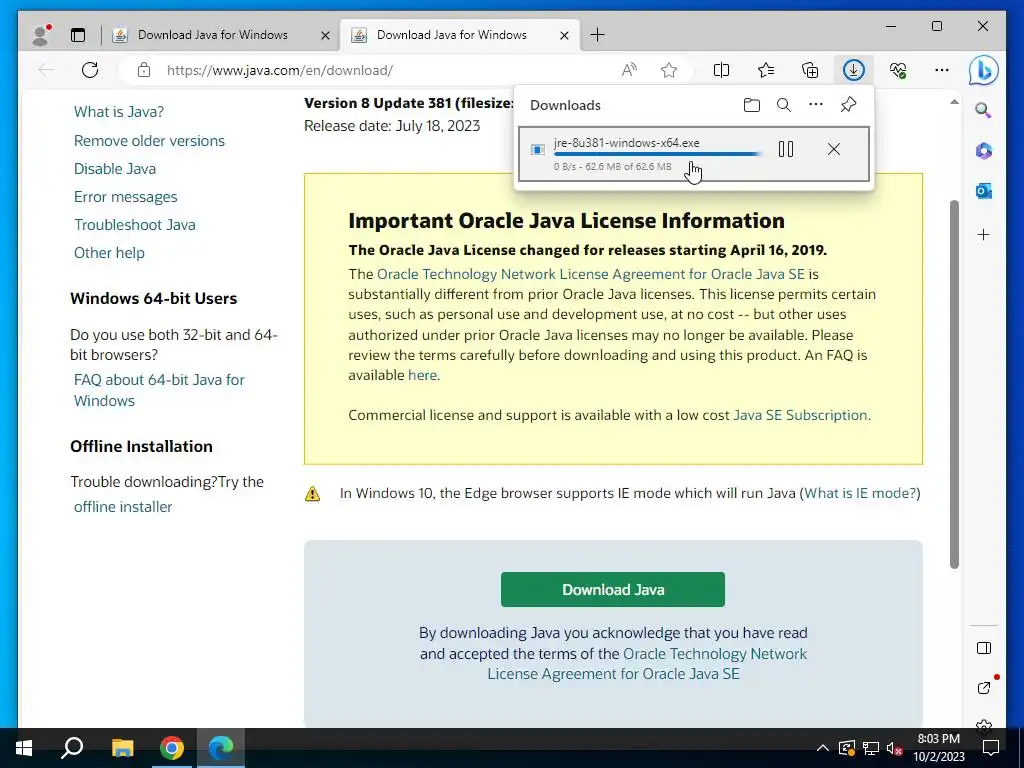Image resolution: width=1024 pixels, height=768 pixels.
Task: Close the active Download Java tab
Action: tap(564, 35)
